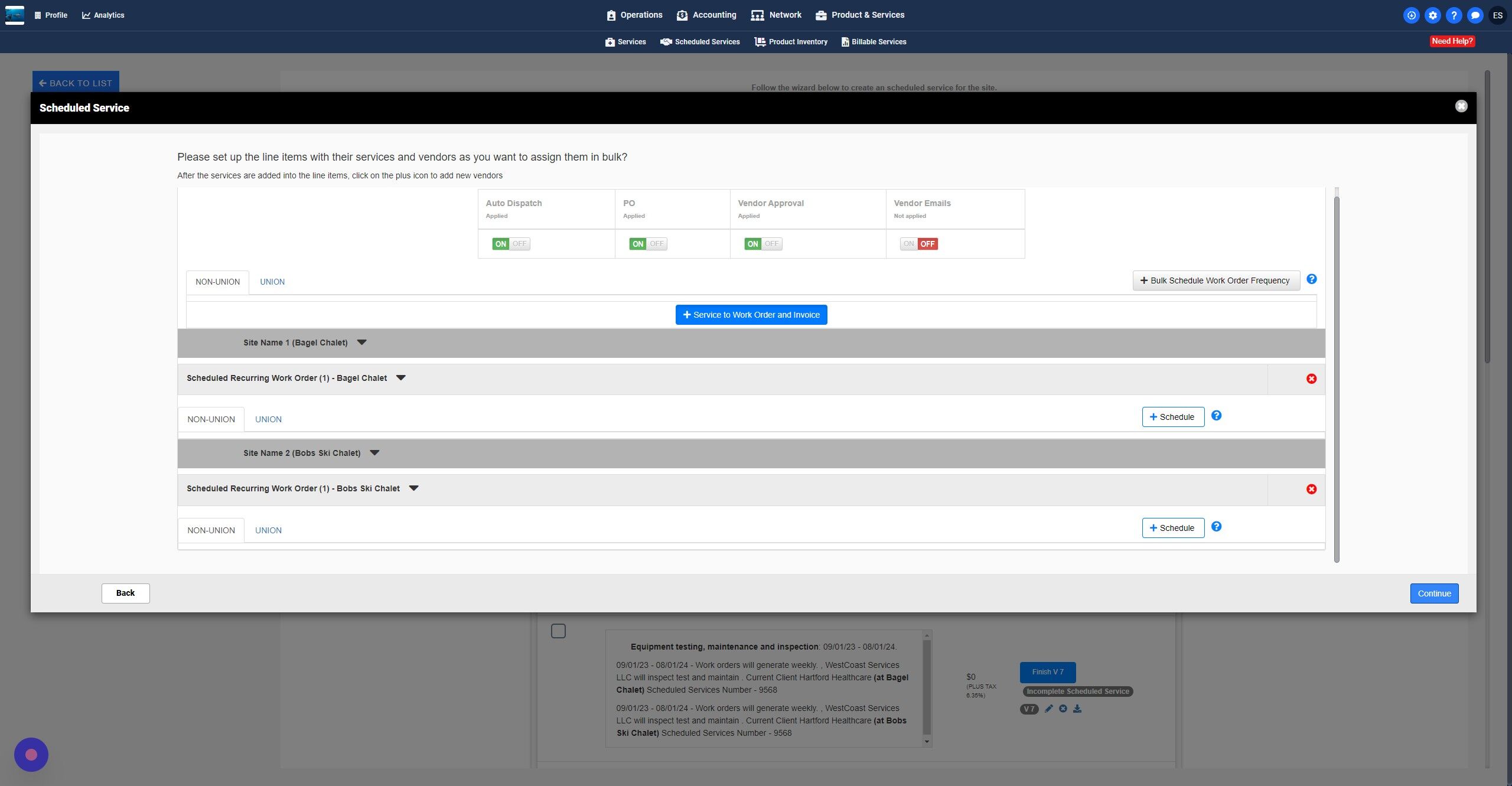Viewport: 1512px width, 786px height.
Task: Remove Bagel Chalet recurring work order
Action: pyautogui.click(x=1311, y=379)
